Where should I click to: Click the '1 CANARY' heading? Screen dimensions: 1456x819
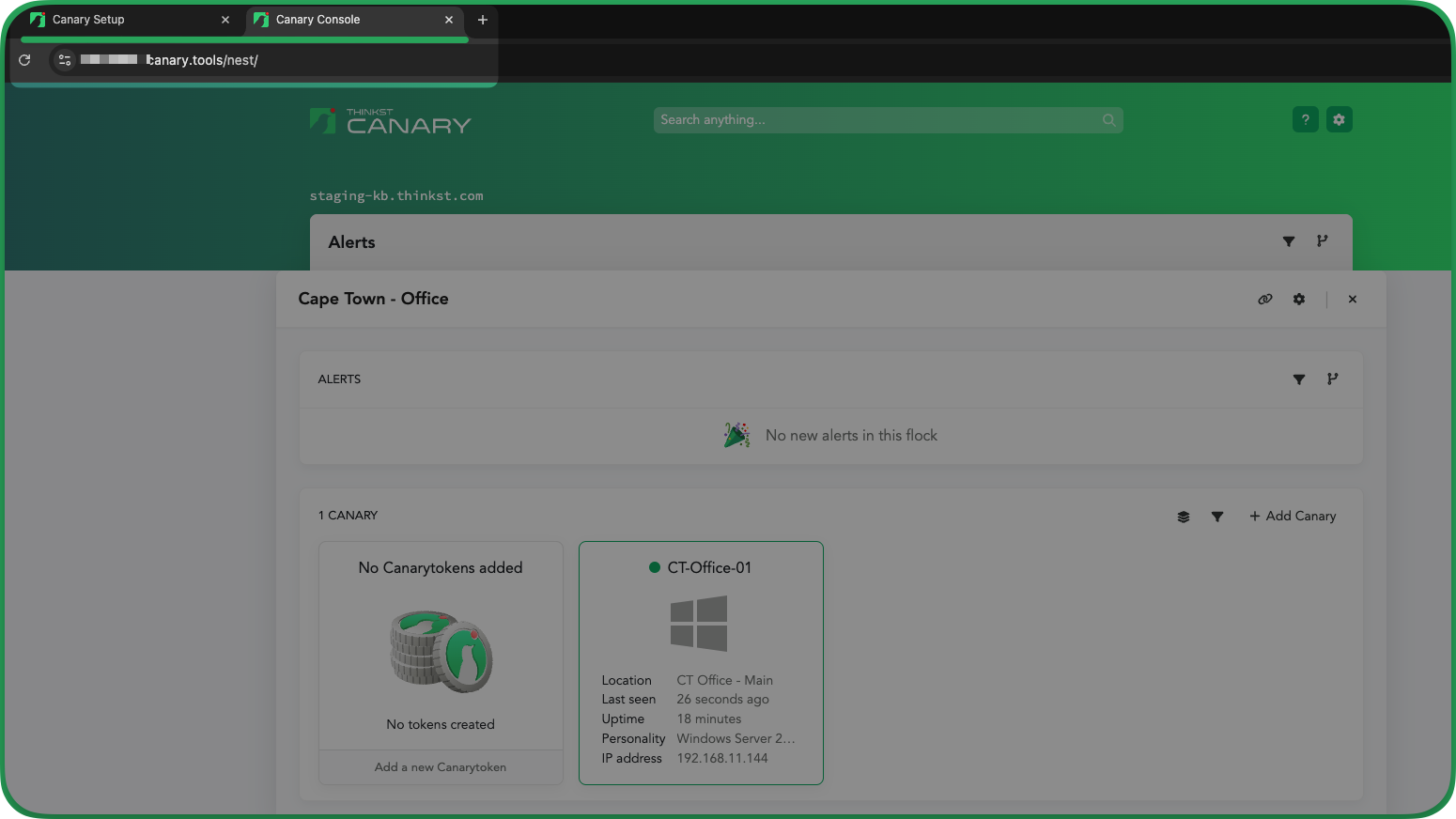pyautogui.click(x=348, y=516)
